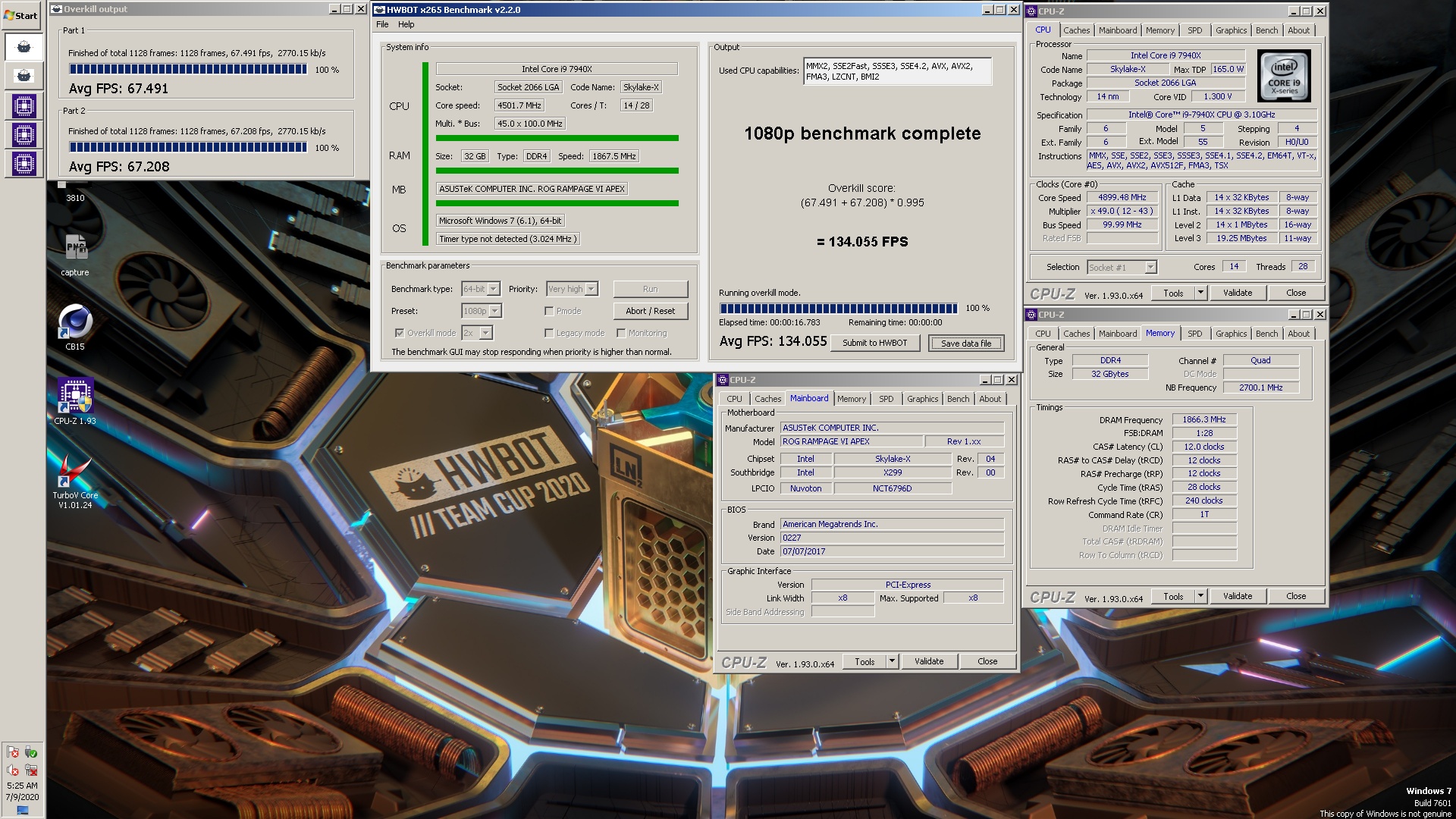
Task: Click title icon of CPU-Z Mainboard window
Action: (x=723, y=380)
